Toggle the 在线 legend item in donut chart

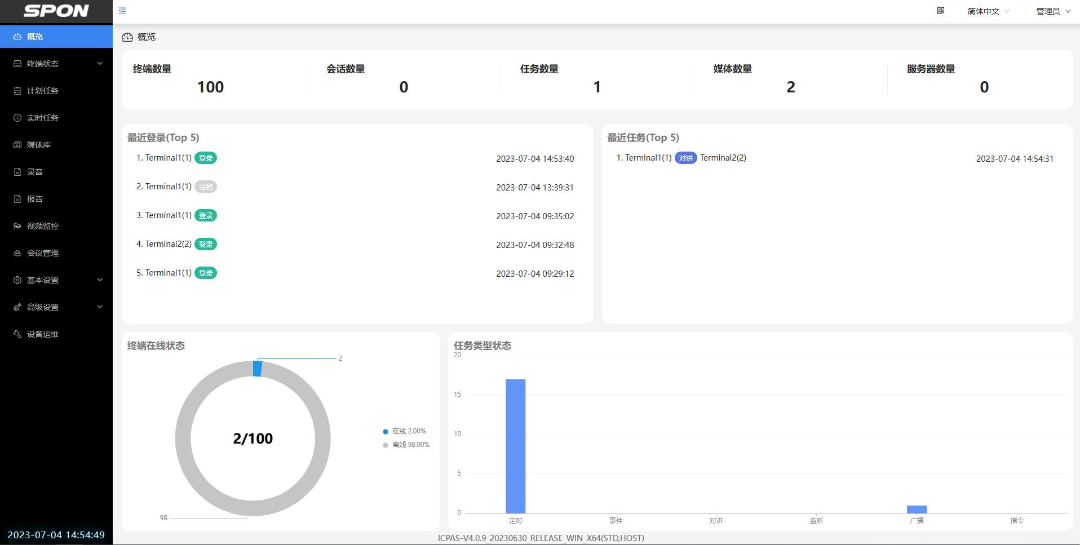pos(405,431)
